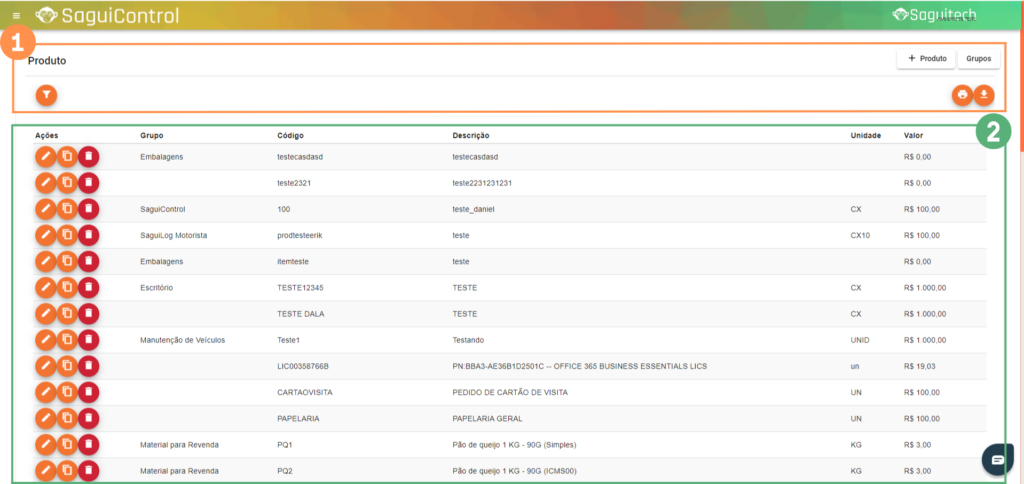Sort by the Valor column header
This screenshot has height=484, width=1024.
point(913,135)
